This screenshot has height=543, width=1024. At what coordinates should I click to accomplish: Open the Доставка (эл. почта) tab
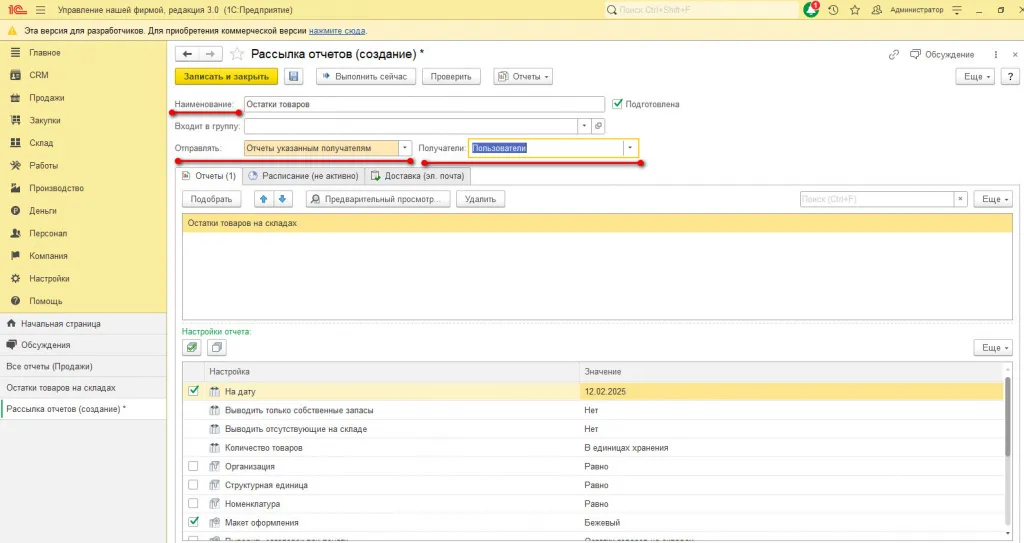[x=418, y=176]
